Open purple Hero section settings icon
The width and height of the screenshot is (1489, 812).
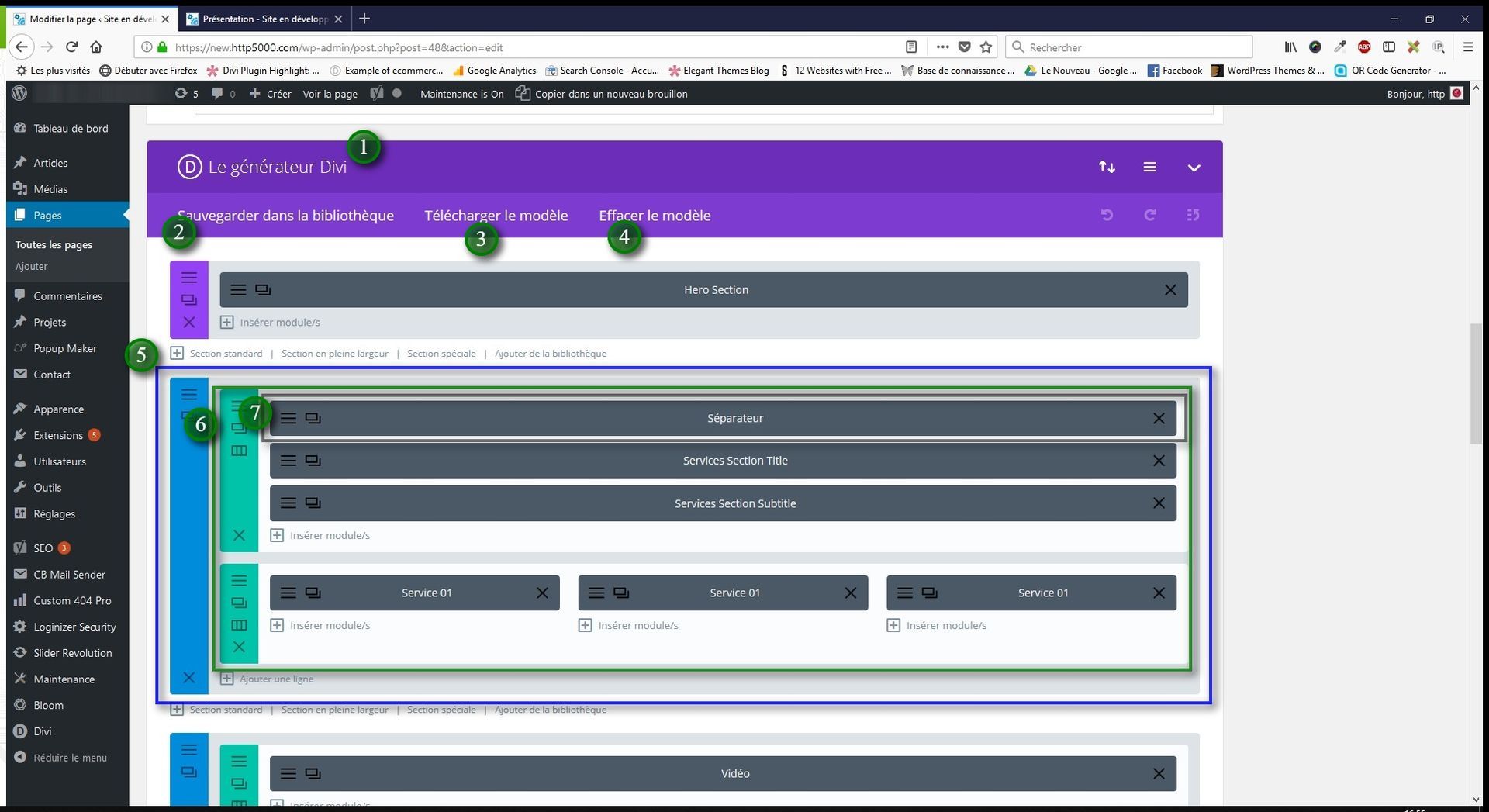(188, 278)
